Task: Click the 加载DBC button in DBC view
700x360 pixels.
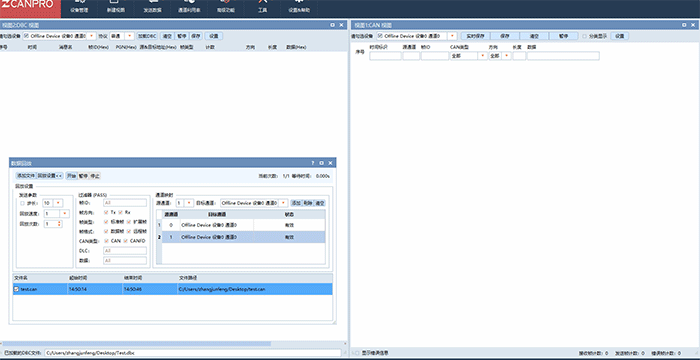Action: [x=147, y=36]
